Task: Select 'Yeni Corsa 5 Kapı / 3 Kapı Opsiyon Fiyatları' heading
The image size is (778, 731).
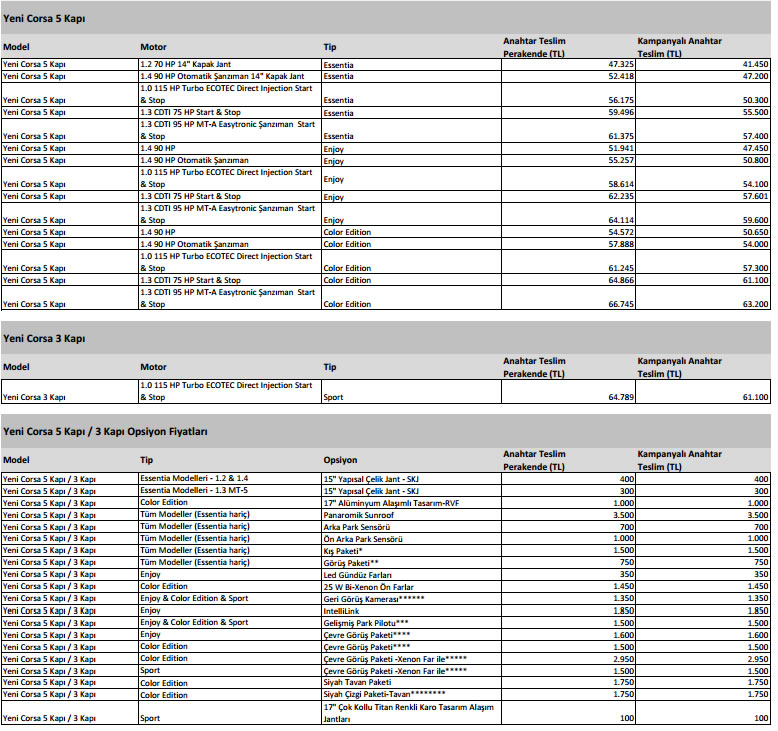Action: [x=105, y=432]
